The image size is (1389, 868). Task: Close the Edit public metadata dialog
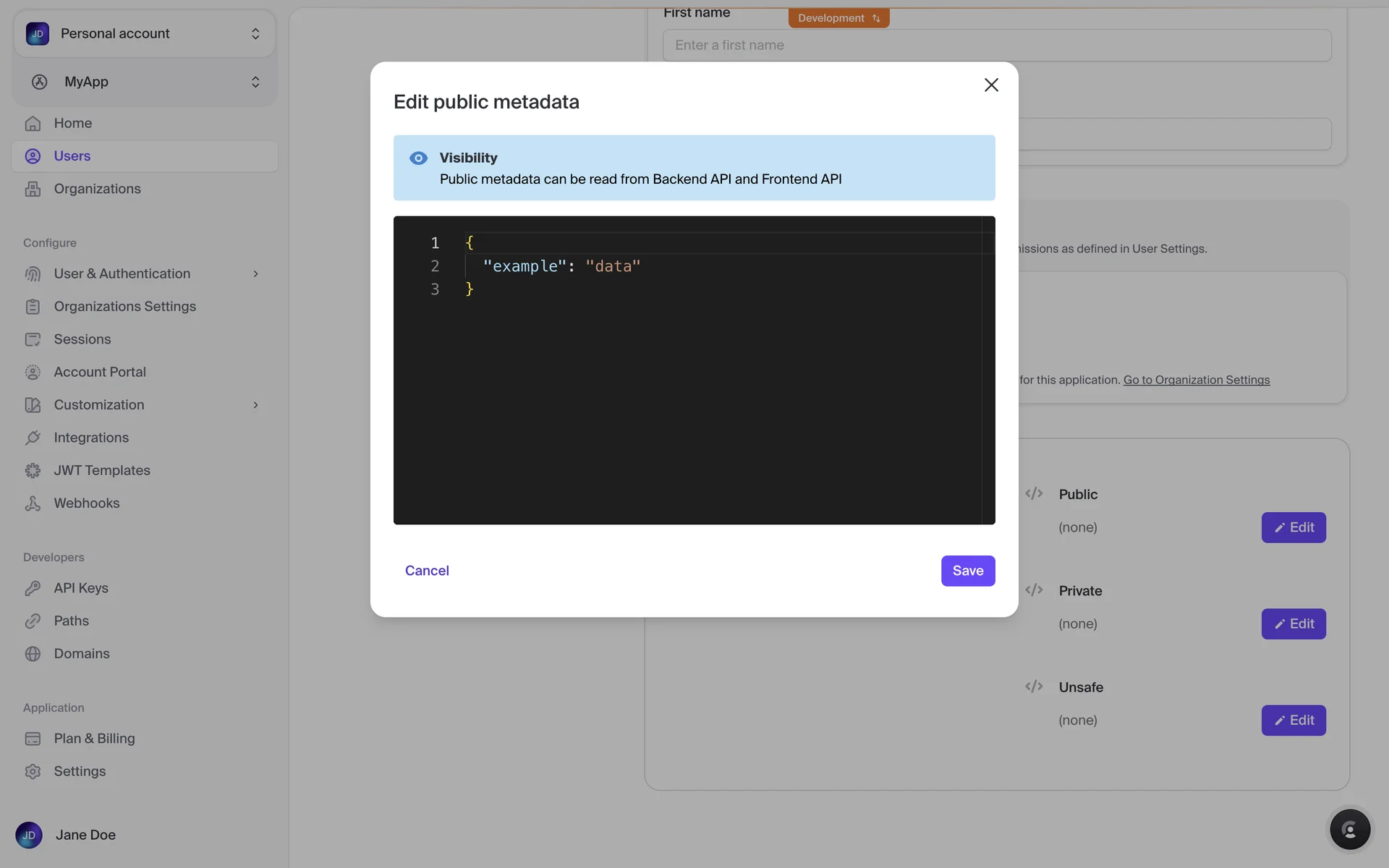(991, 85)
